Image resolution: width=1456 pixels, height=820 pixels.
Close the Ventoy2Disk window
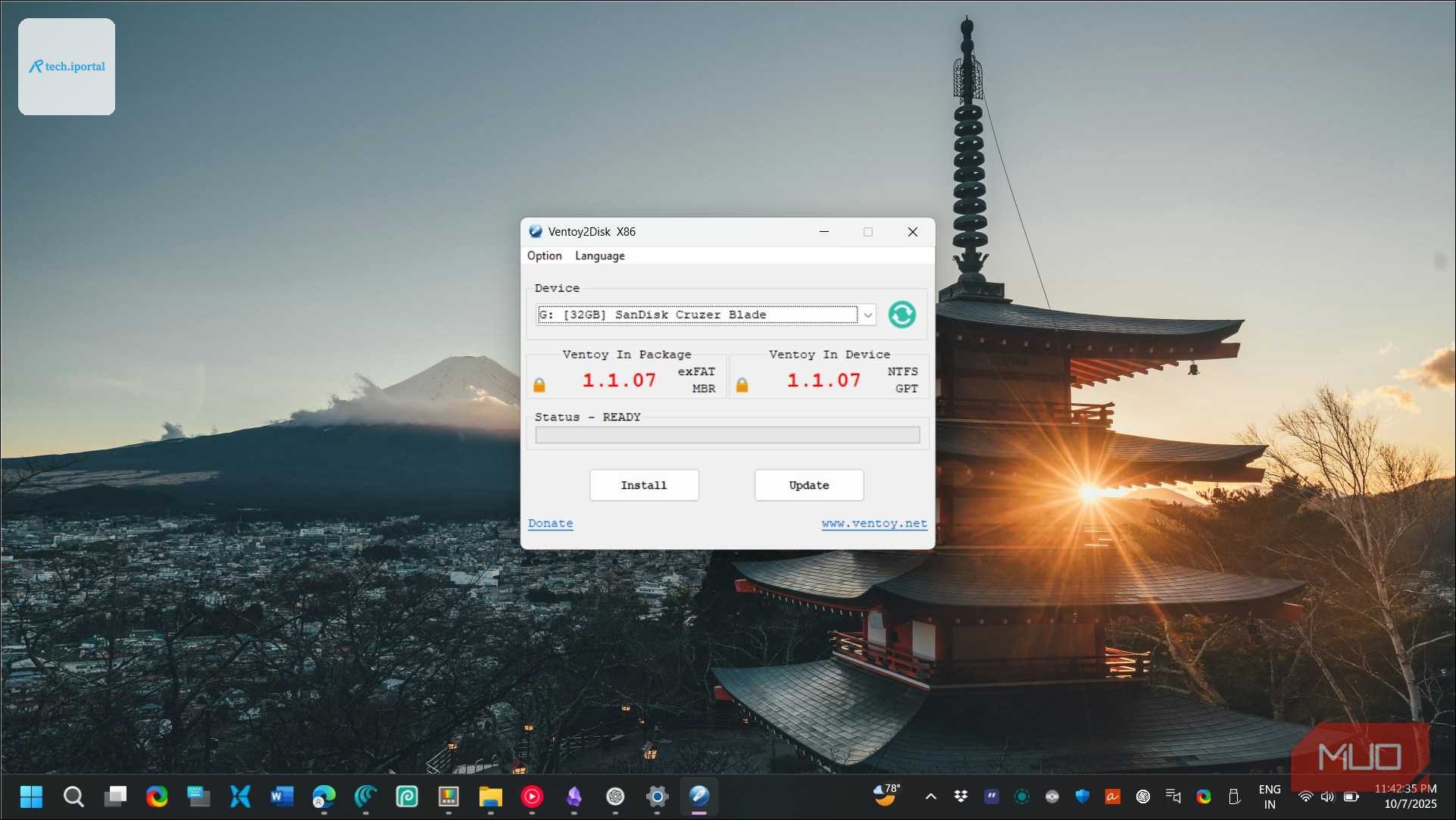point(913,232)
